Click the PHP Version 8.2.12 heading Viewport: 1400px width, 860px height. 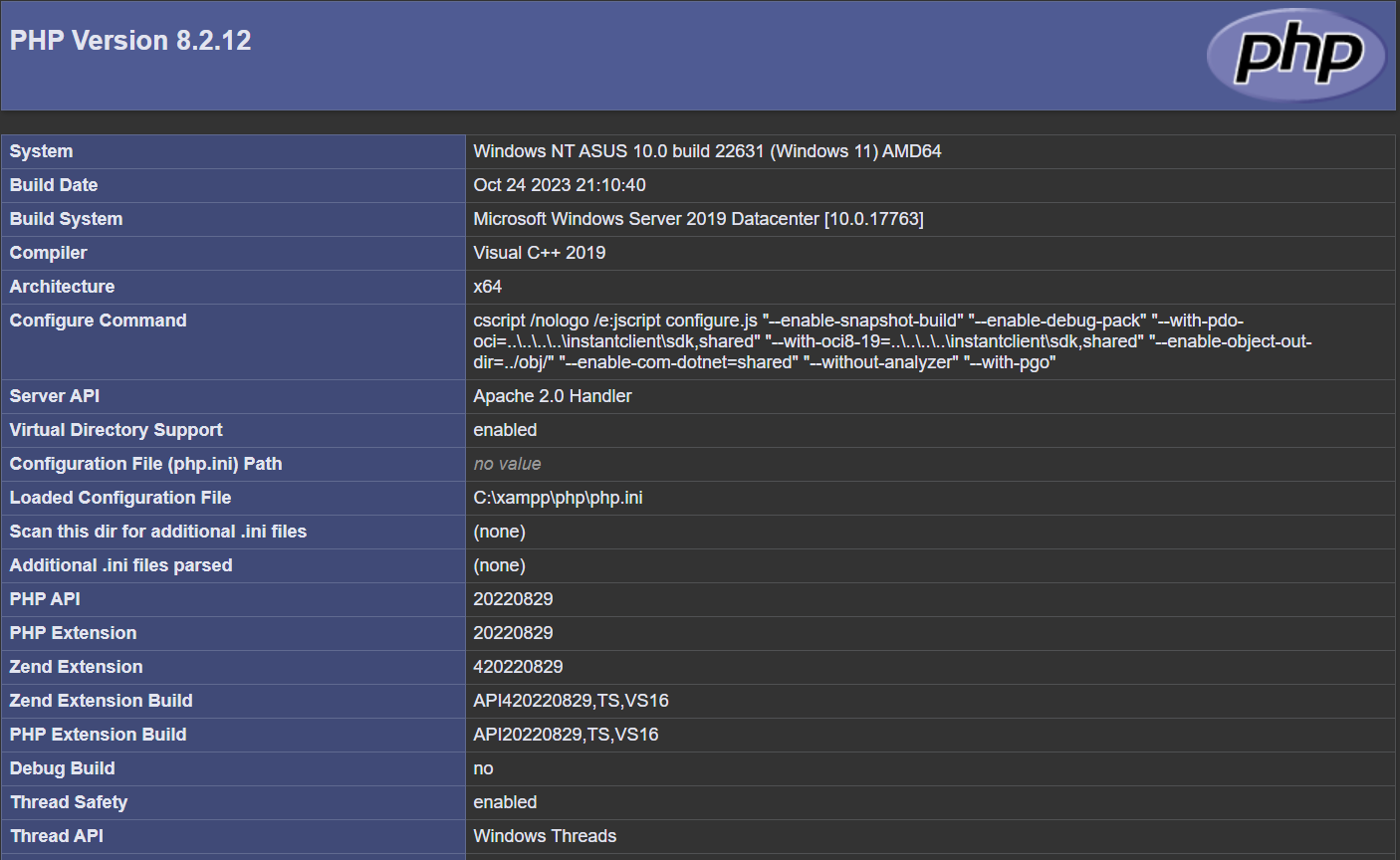coord(130,41)
